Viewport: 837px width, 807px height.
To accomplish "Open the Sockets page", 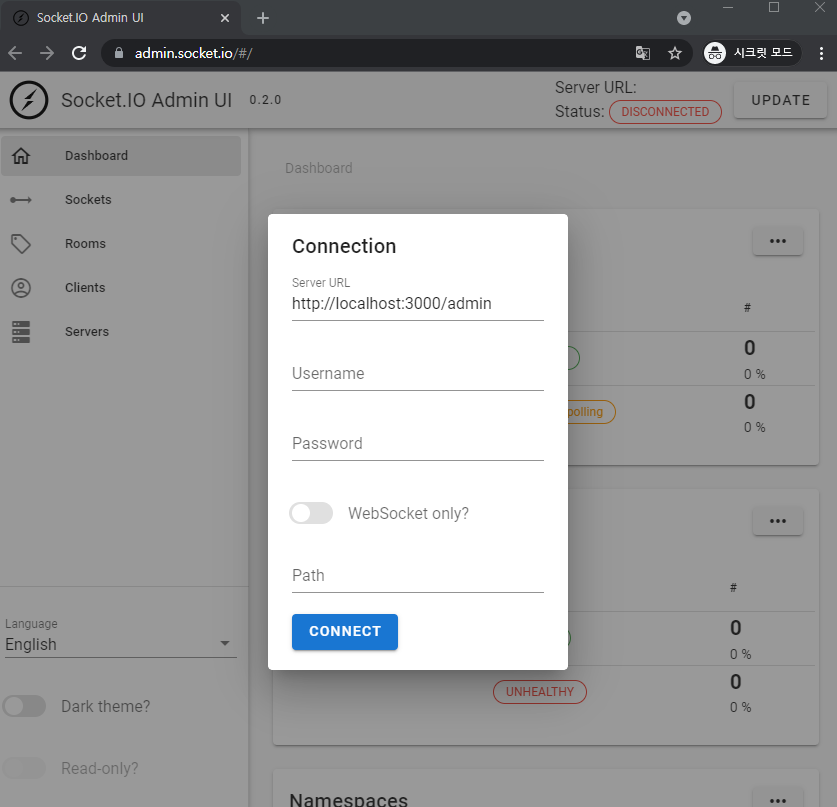I will click(x=121, y=200).
